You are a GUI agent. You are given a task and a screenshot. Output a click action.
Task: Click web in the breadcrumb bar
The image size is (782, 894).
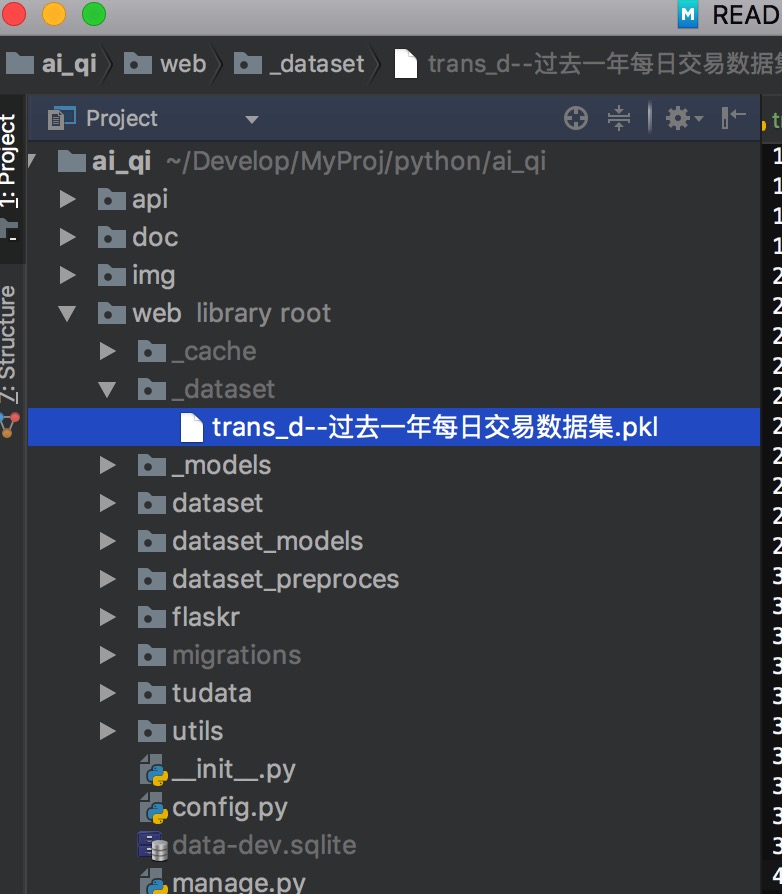tap(165, 64)
